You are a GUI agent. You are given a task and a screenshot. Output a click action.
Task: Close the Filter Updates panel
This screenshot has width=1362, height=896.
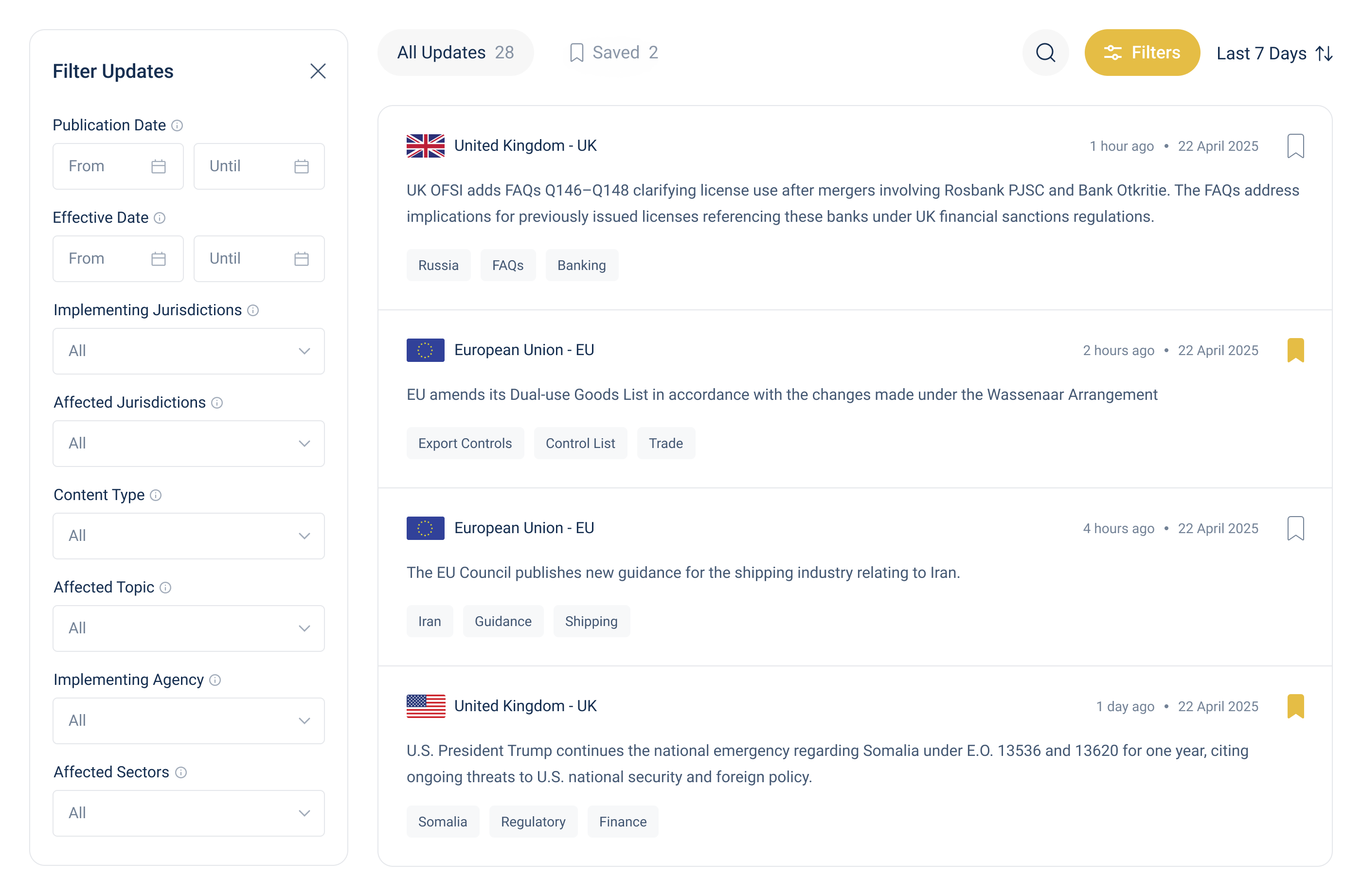(x=318, y=71)
